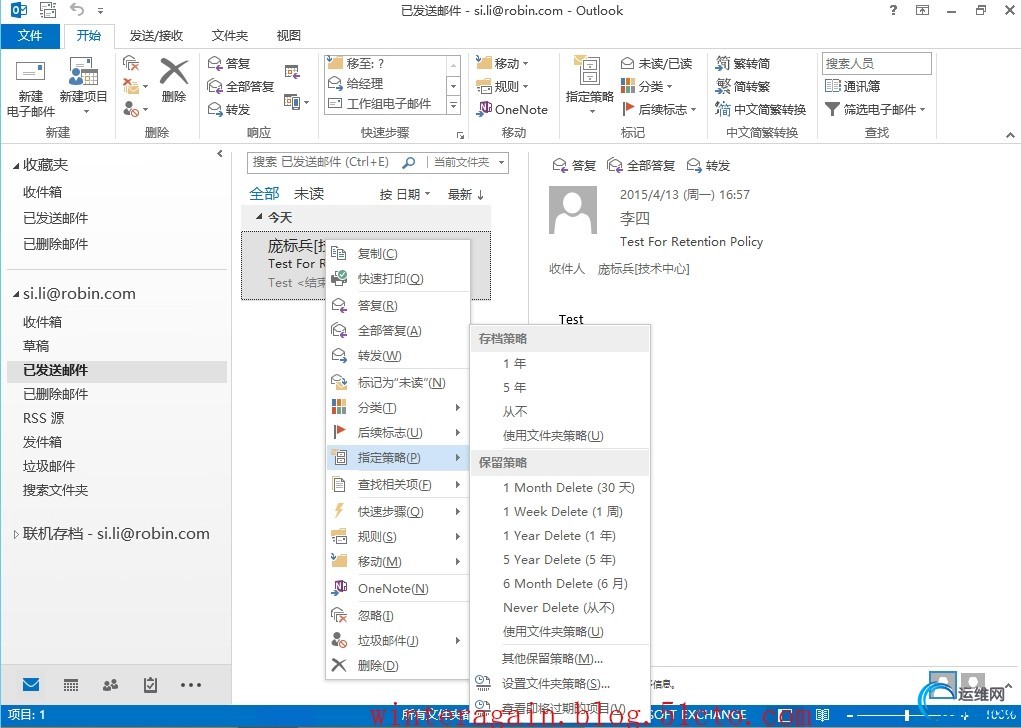Click the Search People (搜索人员) field
1021x728 pixels.
(876, 63)
